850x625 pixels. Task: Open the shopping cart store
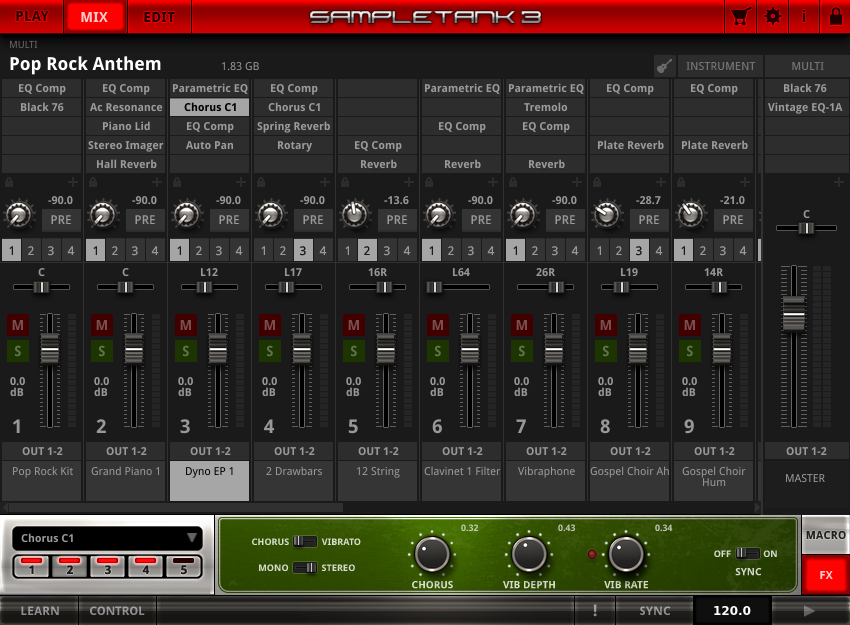(740, 17)
